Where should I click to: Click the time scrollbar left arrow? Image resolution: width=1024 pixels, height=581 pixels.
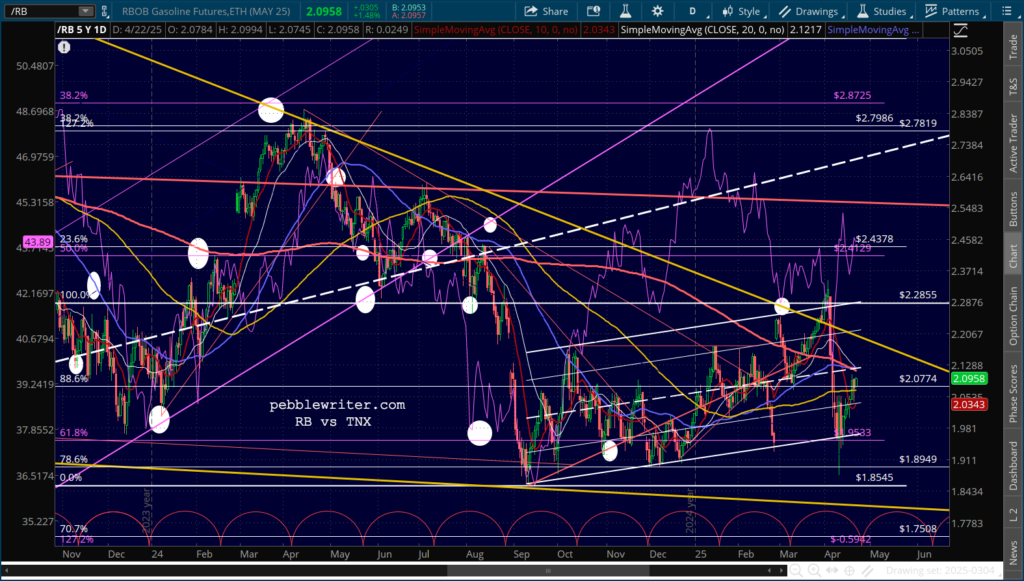[6, 571]
